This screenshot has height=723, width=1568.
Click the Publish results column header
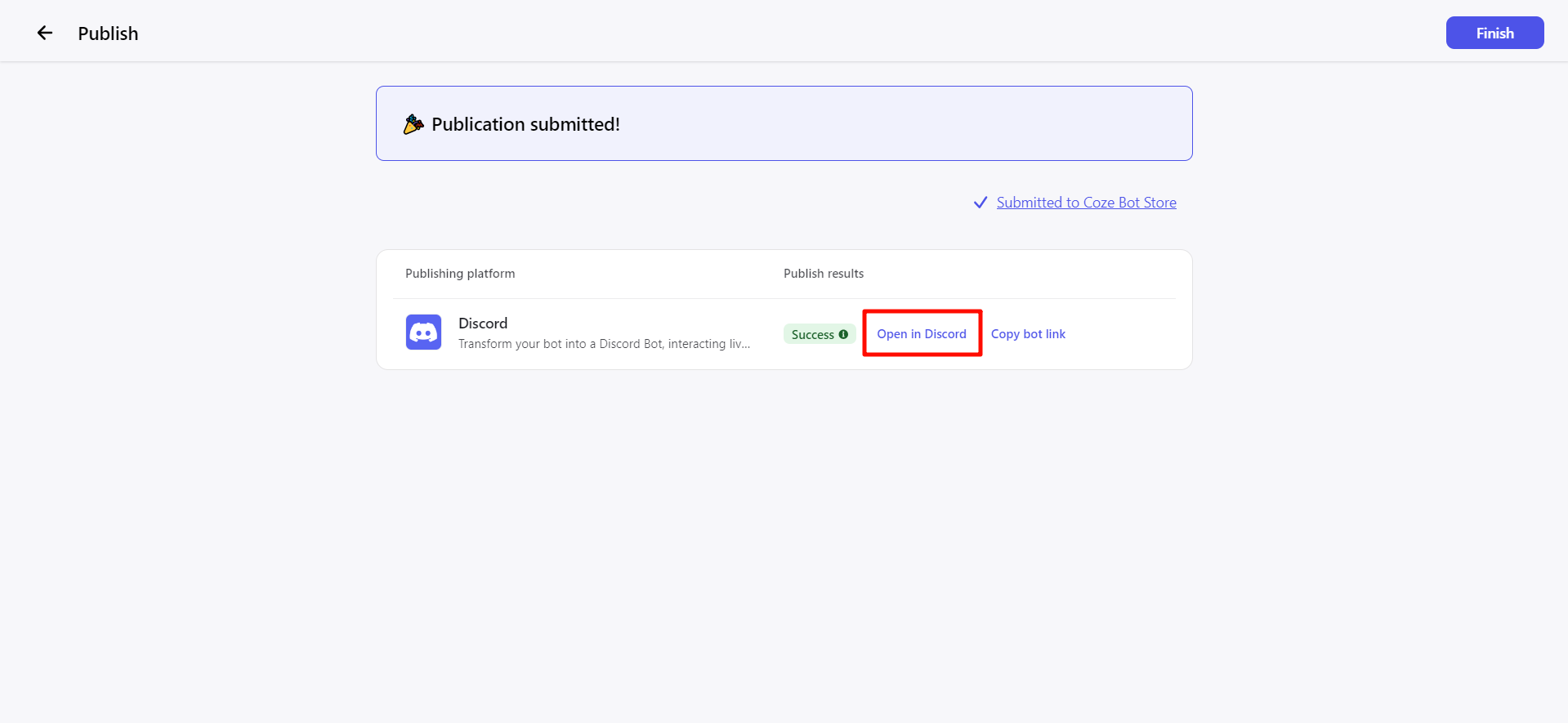point(824,274)
